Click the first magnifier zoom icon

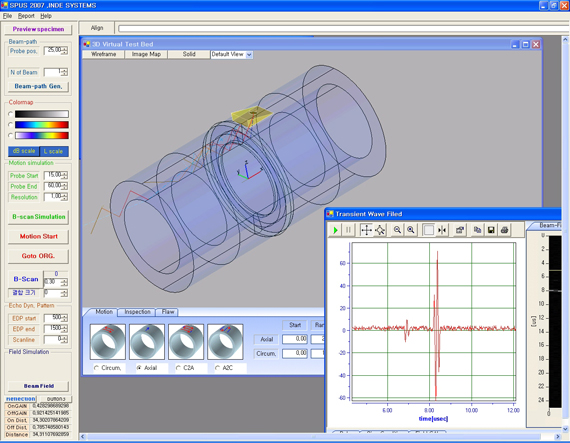click(x=397, y=230)
